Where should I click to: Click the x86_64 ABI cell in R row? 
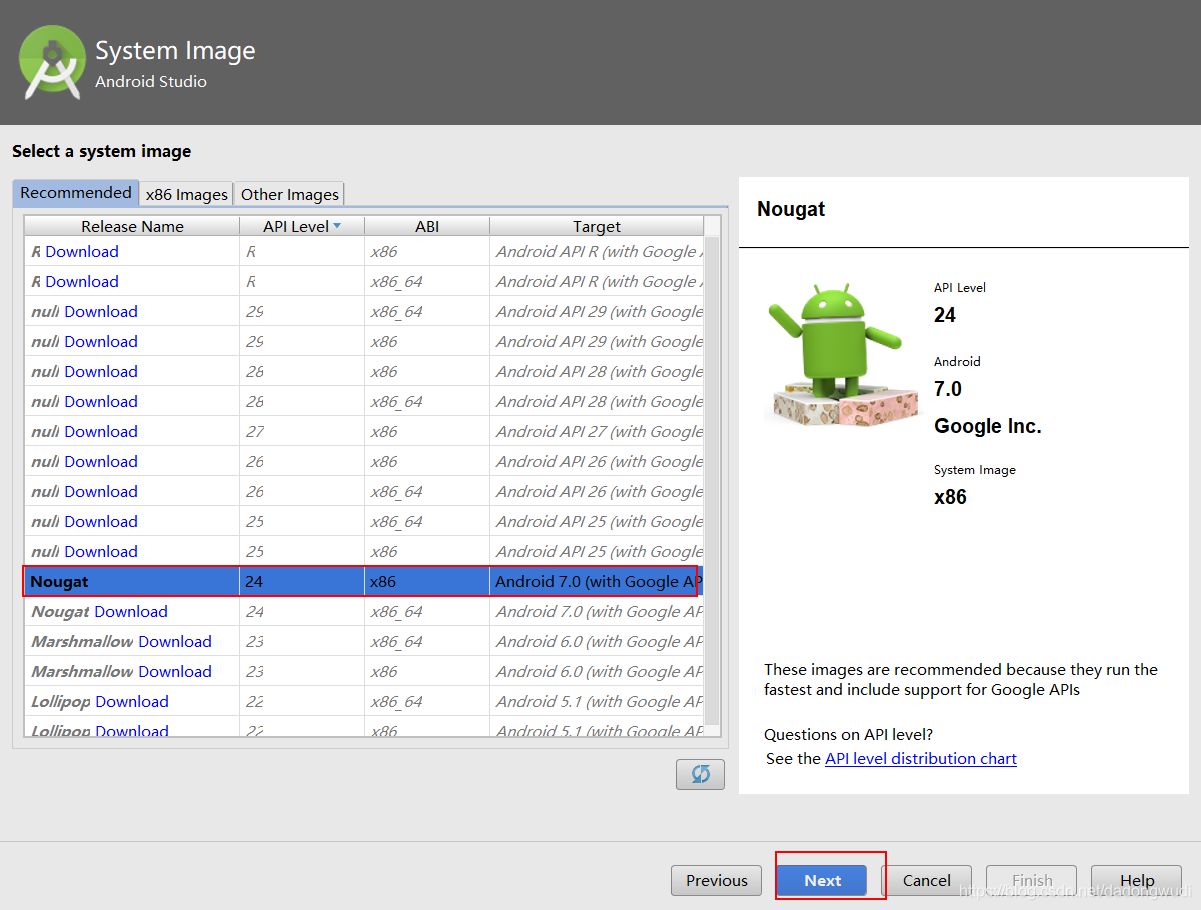pos(427,282)
